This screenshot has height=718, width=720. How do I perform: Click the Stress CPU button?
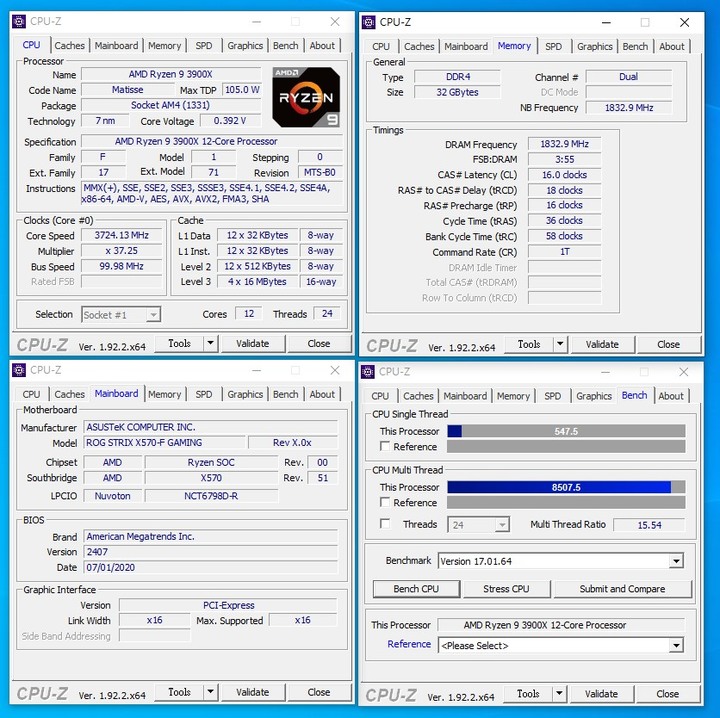tap(506, 589)
